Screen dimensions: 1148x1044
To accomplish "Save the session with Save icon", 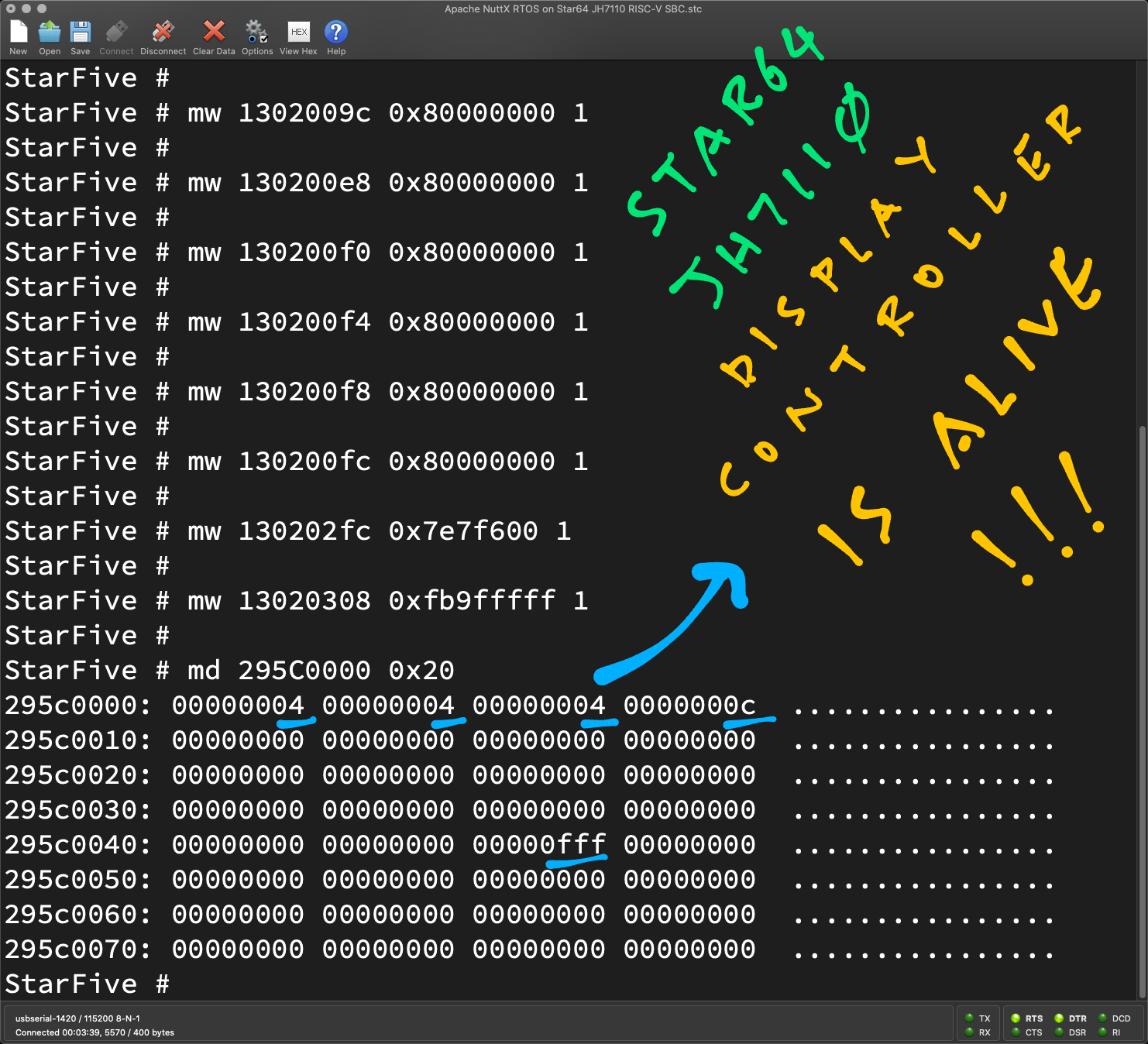I will 81,33.
